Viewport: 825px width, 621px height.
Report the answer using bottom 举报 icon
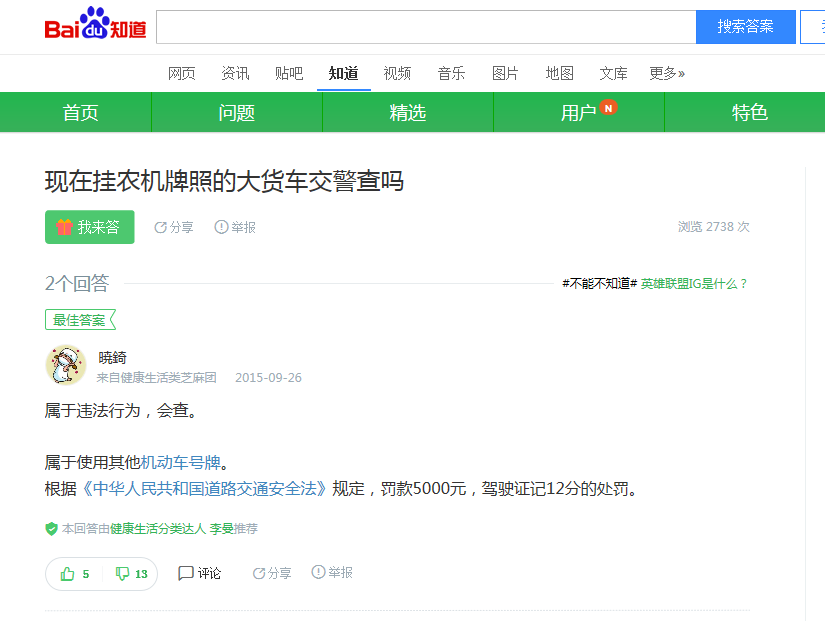tap(318, 573)
